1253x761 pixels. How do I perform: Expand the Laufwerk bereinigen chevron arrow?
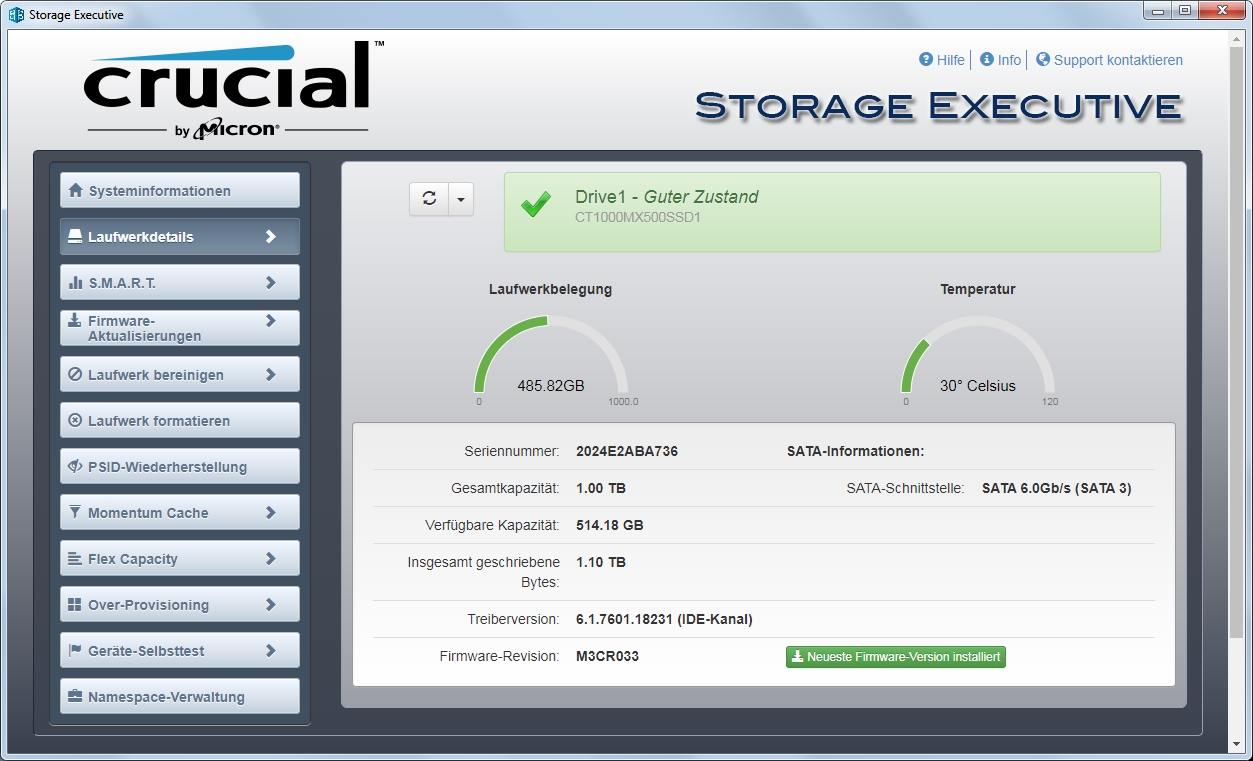[271, 375]
